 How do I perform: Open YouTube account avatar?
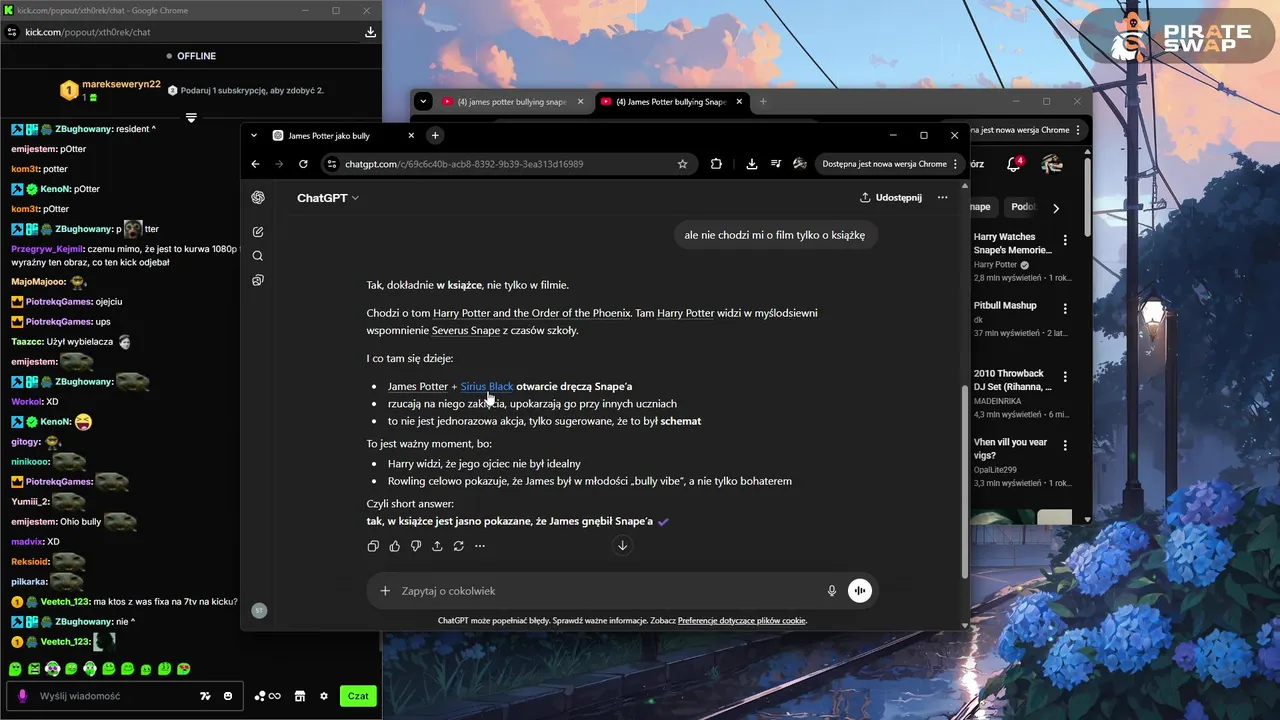tap(1051, 164)
